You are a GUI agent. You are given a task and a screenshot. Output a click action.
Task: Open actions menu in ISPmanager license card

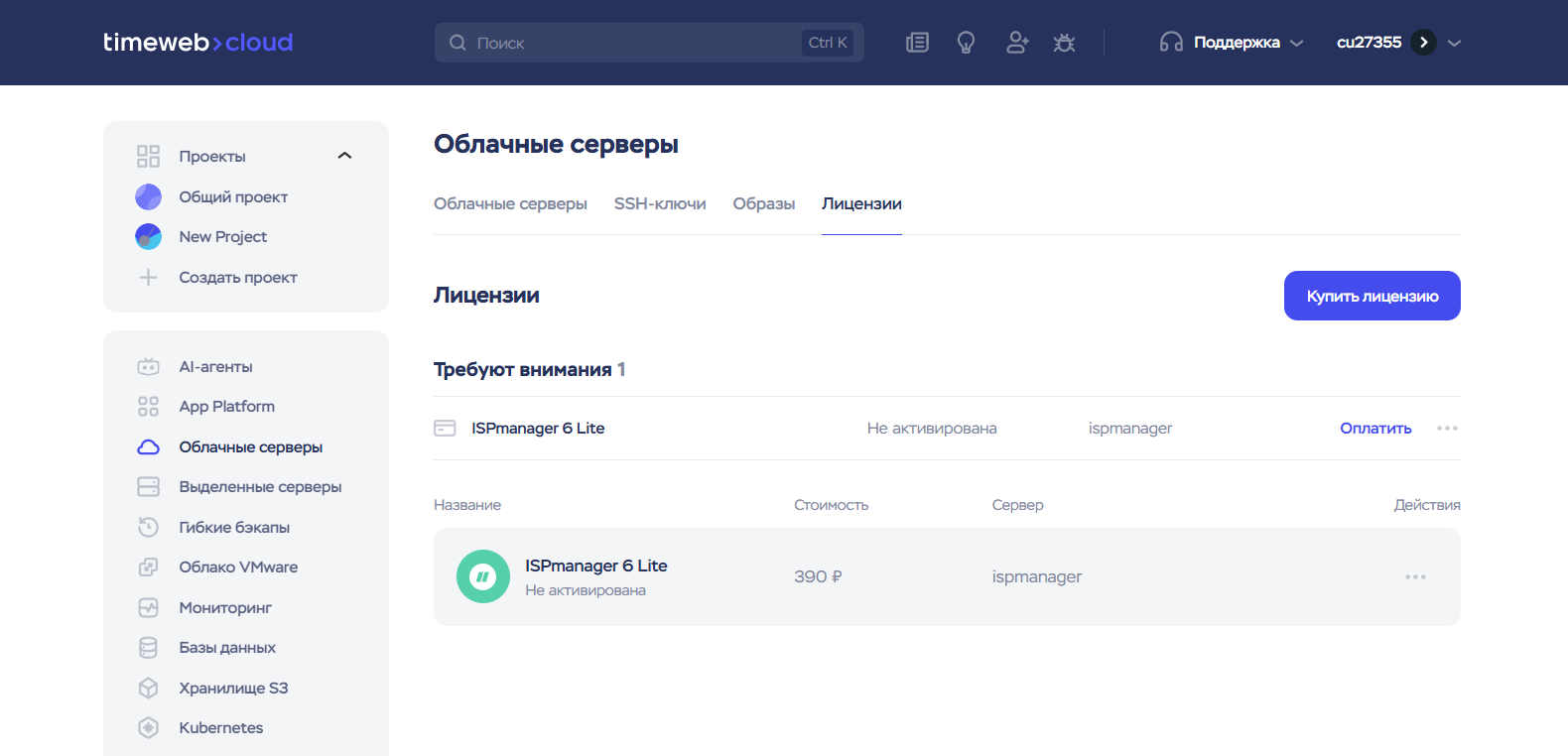pyautogui.click(x=1415, y=576)
